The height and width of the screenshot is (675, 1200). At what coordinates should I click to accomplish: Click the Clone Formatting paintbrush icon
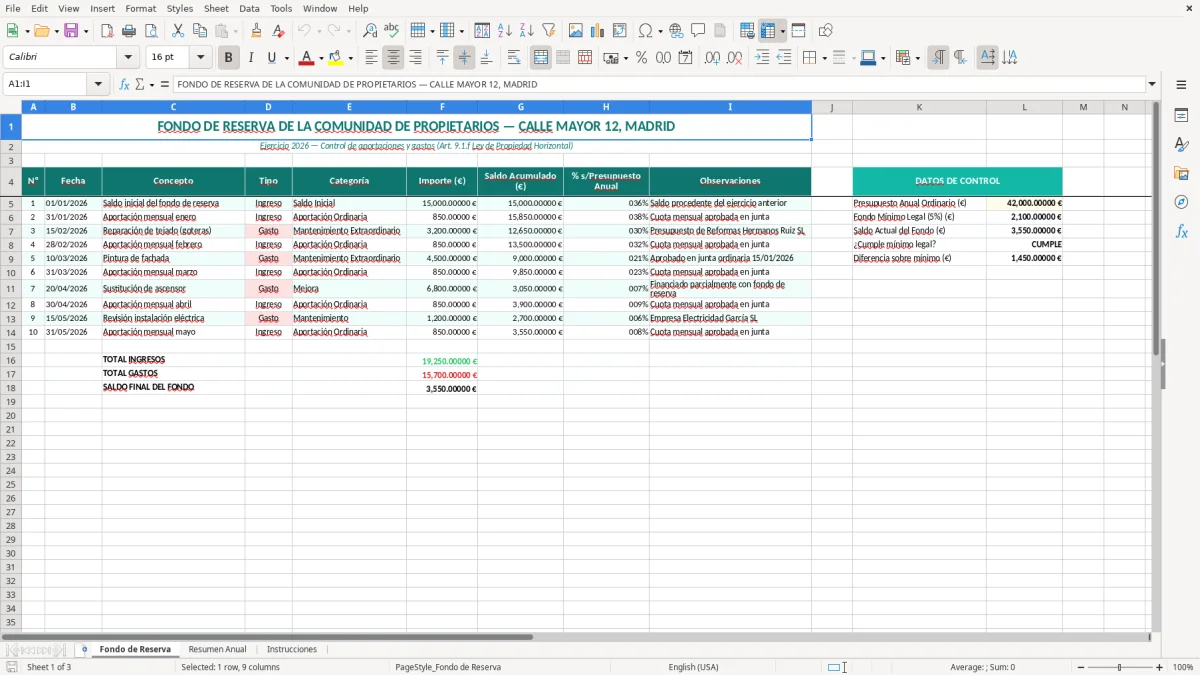click(257, 31)
